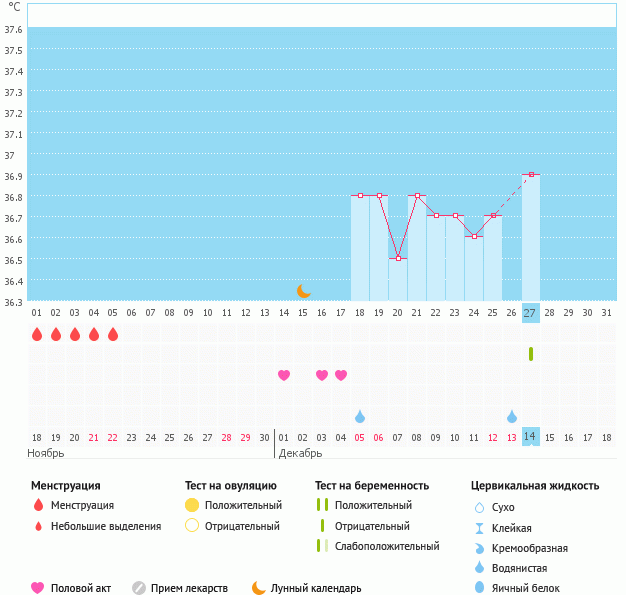Click the medication pill icon in legend
This screenshot has width=626, height=595.
(x=139, y=588)
